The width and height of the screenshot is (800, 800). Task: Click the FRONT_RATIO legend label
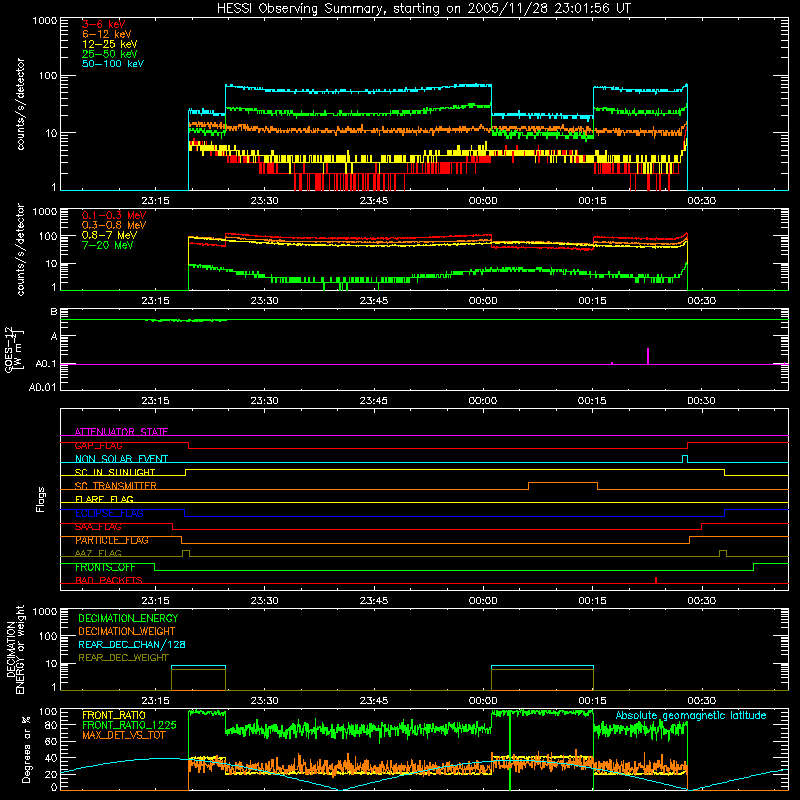point(114,715)
